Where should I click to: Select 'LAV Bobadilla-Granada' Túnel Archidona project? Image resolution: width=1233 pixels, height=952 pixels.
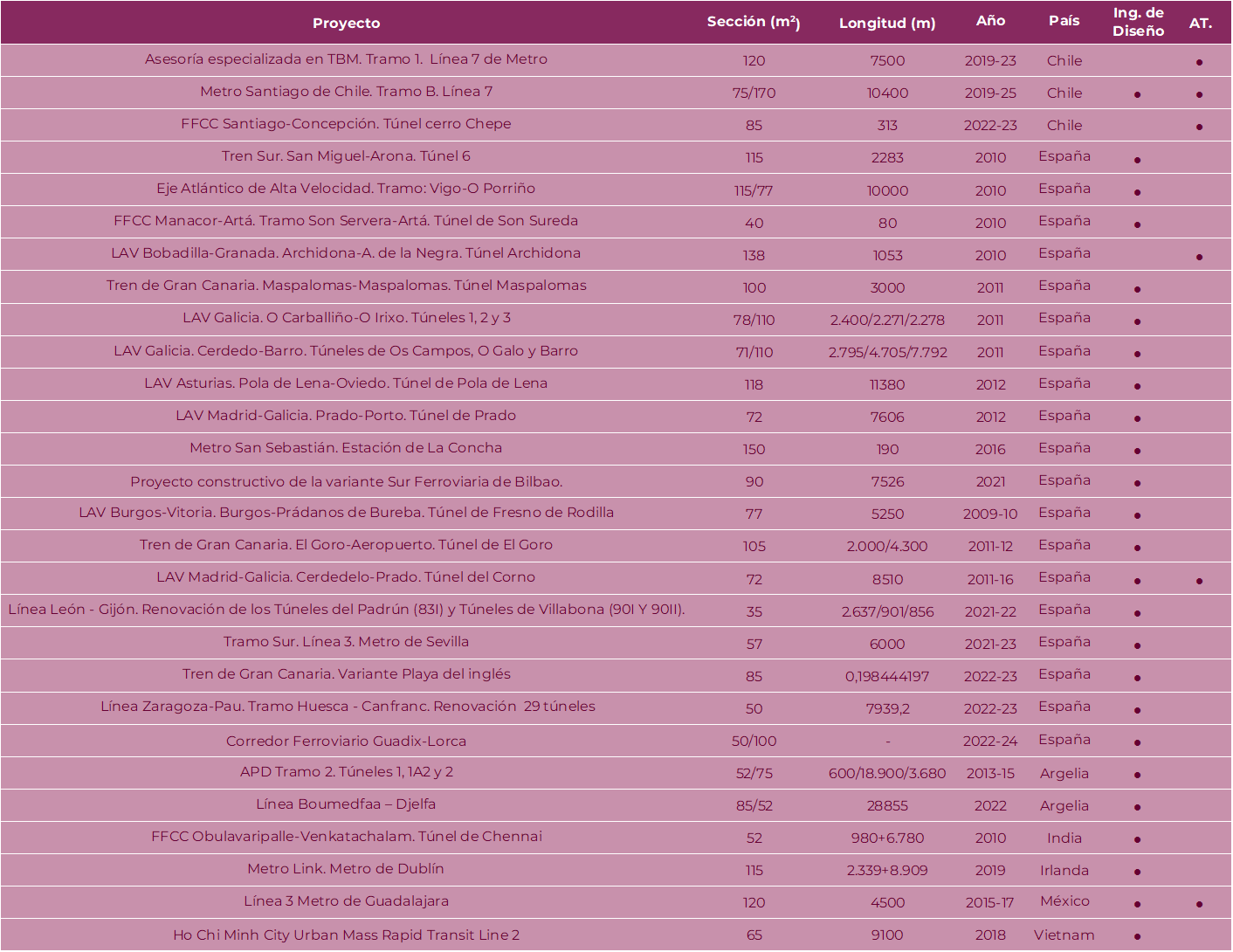[346, 253]
